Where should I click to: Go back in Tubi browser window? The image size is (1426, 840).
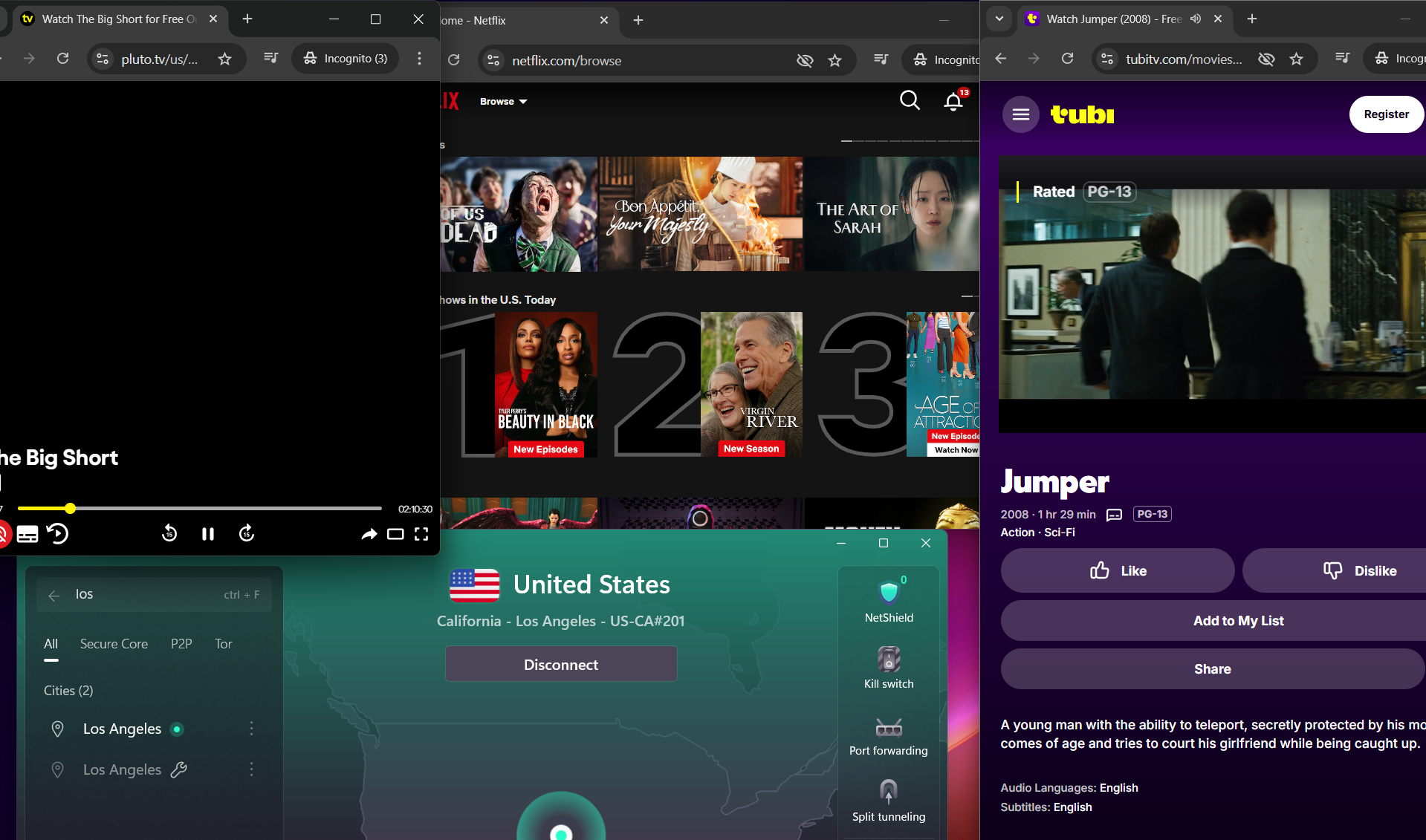click(x=1001, y=59)
